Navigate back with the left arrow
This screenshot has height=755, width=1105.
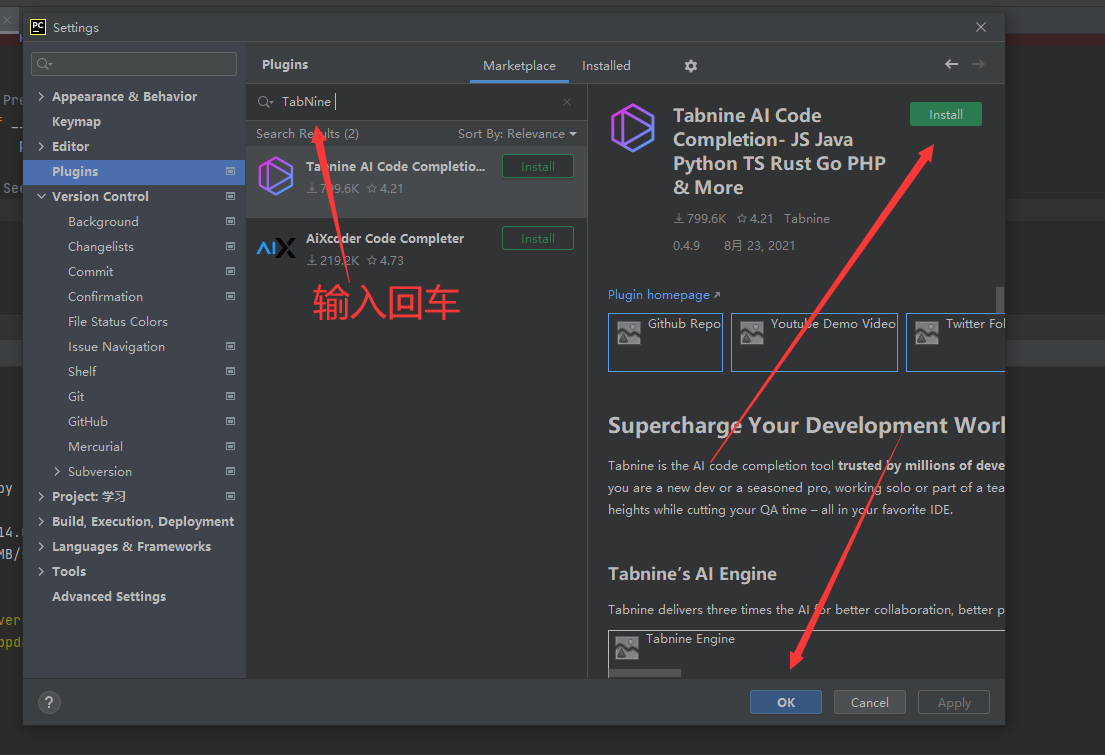coord(951,64)
